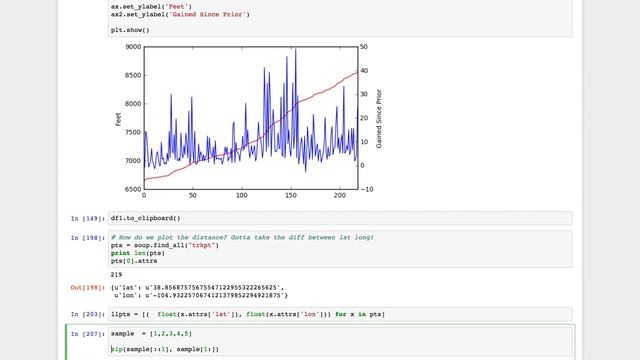Click the print len(pts) line
The width and height of the screenshot is (640, 360).
tap(138, 253)
